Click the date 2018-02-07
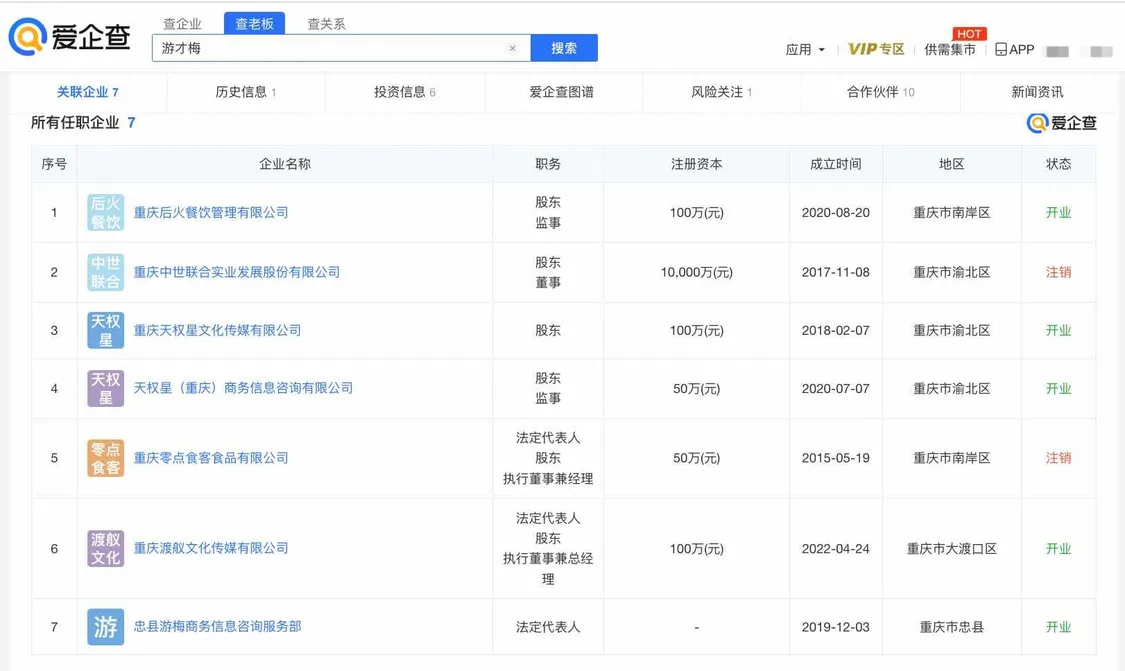 836,330
